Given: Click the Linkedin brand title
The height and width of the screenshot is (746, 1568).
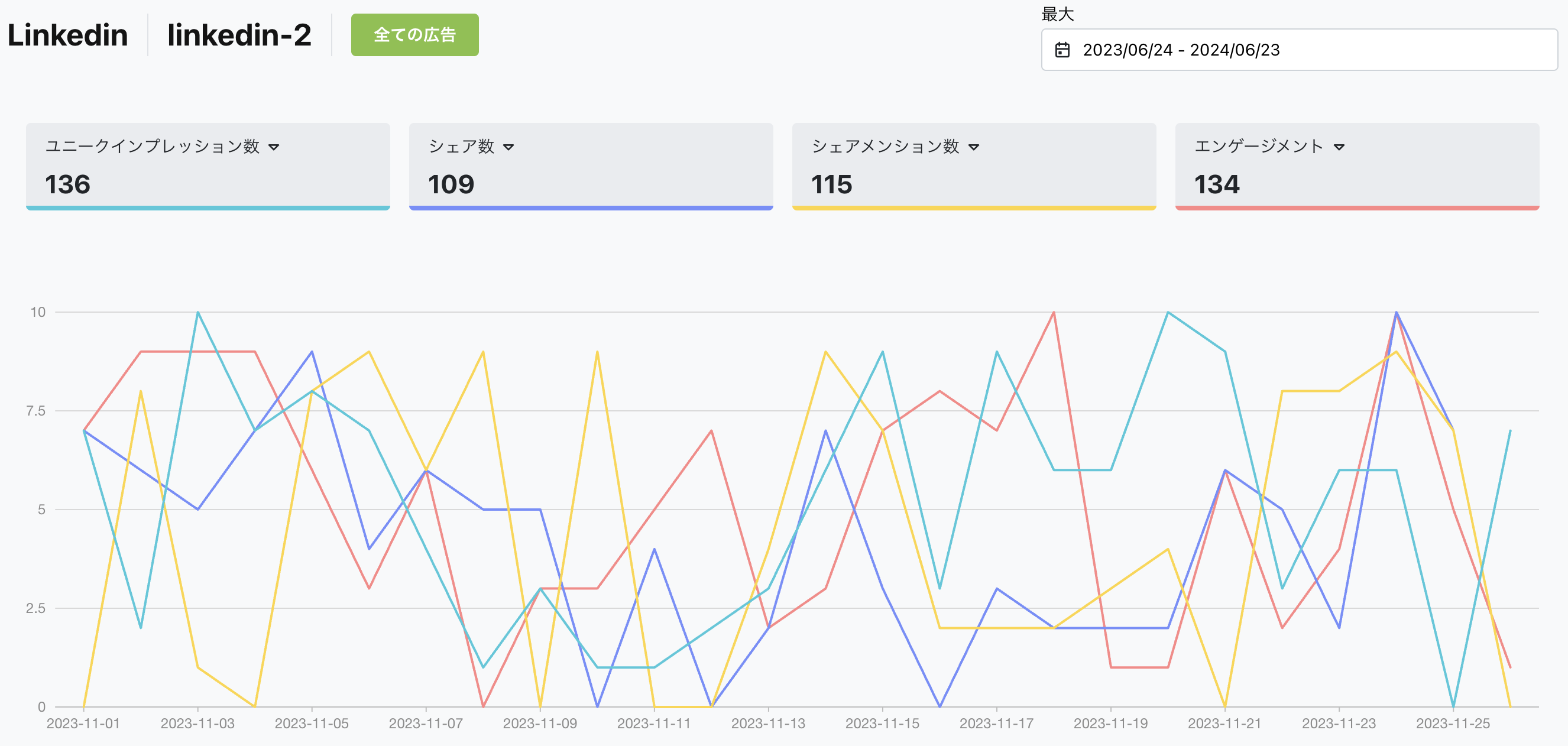Looking at the screenshot, I should [67, 35].
